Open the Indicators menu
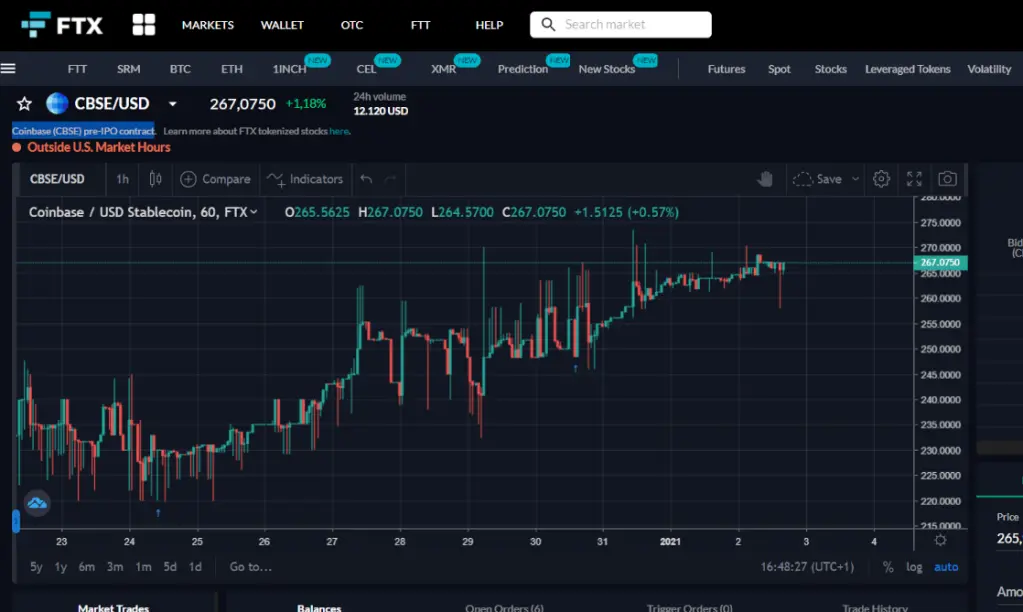 coord(305,179)
